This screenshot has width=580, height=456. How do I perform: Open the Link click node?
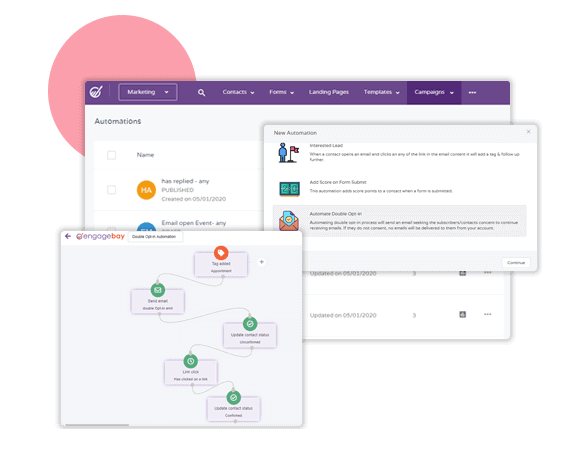point(191,372)
